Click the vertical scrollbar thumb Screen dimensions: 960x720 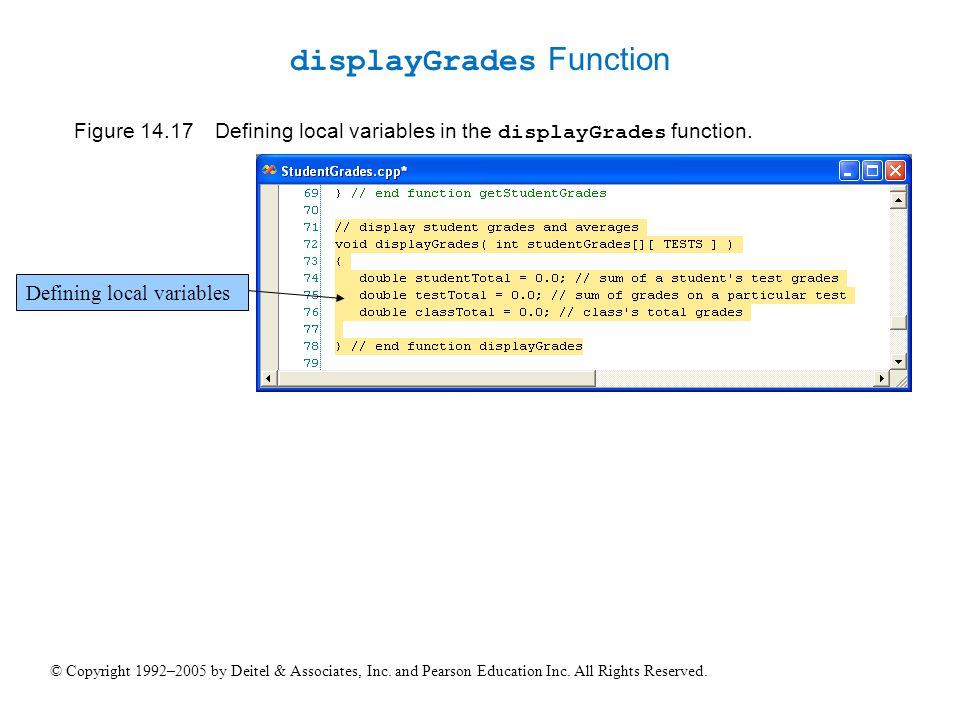[x=898, y=322]
